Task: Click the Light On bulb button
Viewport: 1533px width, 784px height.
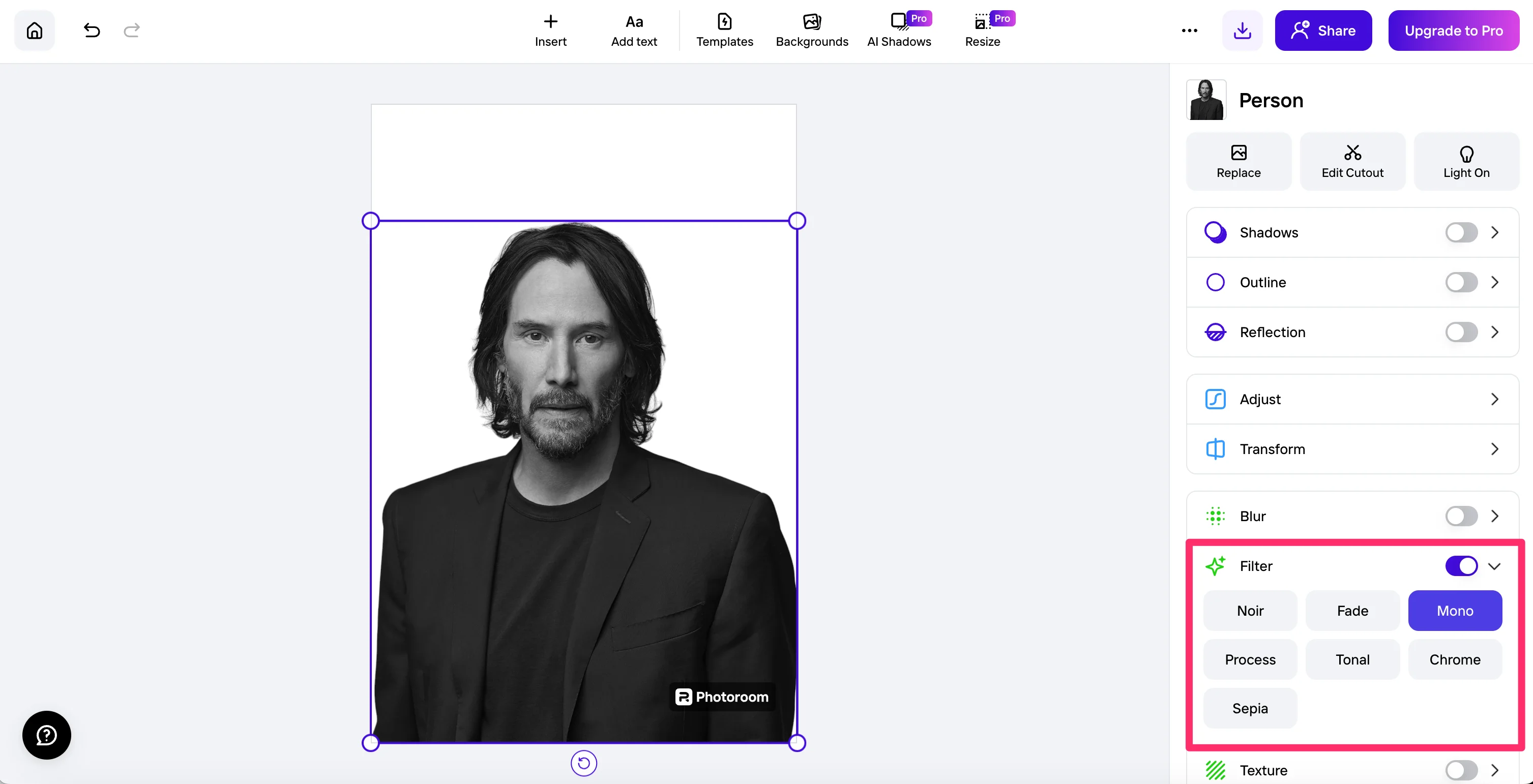Action: 1466,161
